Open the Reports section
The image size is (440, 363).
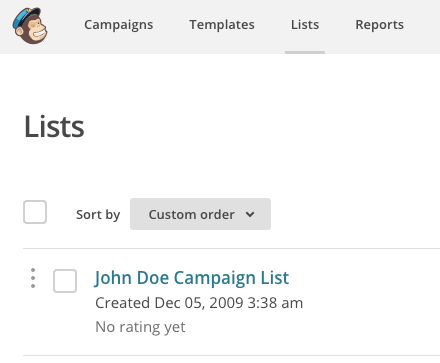pos(380,25)
